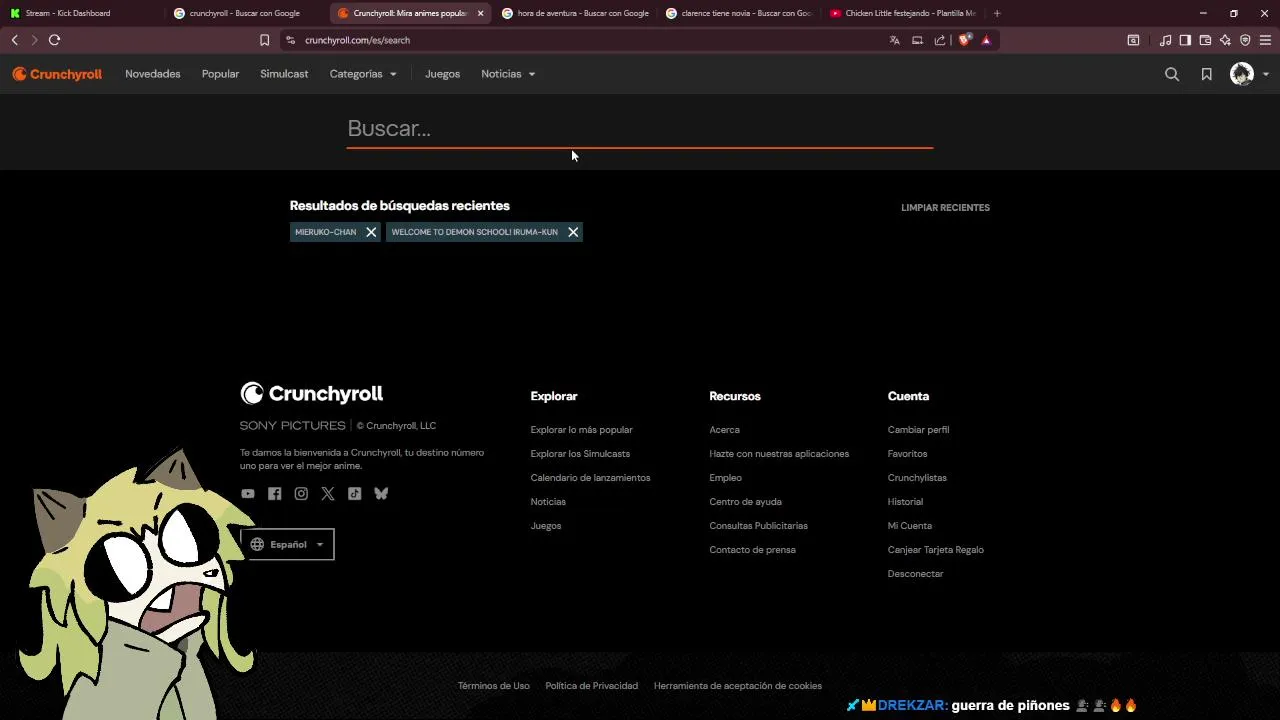The height and width of the screenshot is (720, 1280).
Task: Open the browser hamburger menu
Action: click(1265, 40)
